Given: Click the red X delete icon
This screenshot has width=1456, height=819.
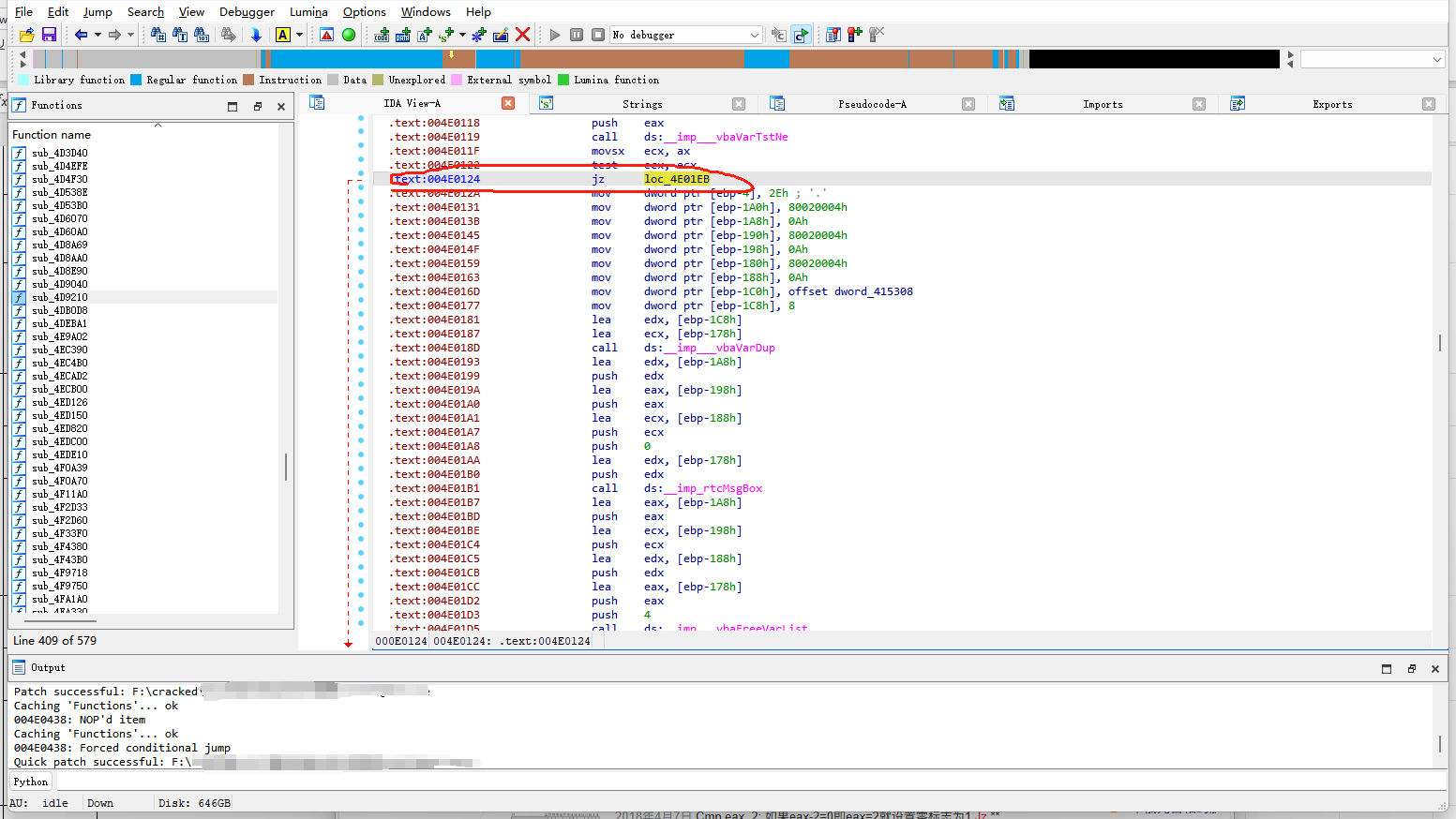Looking at the screenshot, I should point(523,35).
